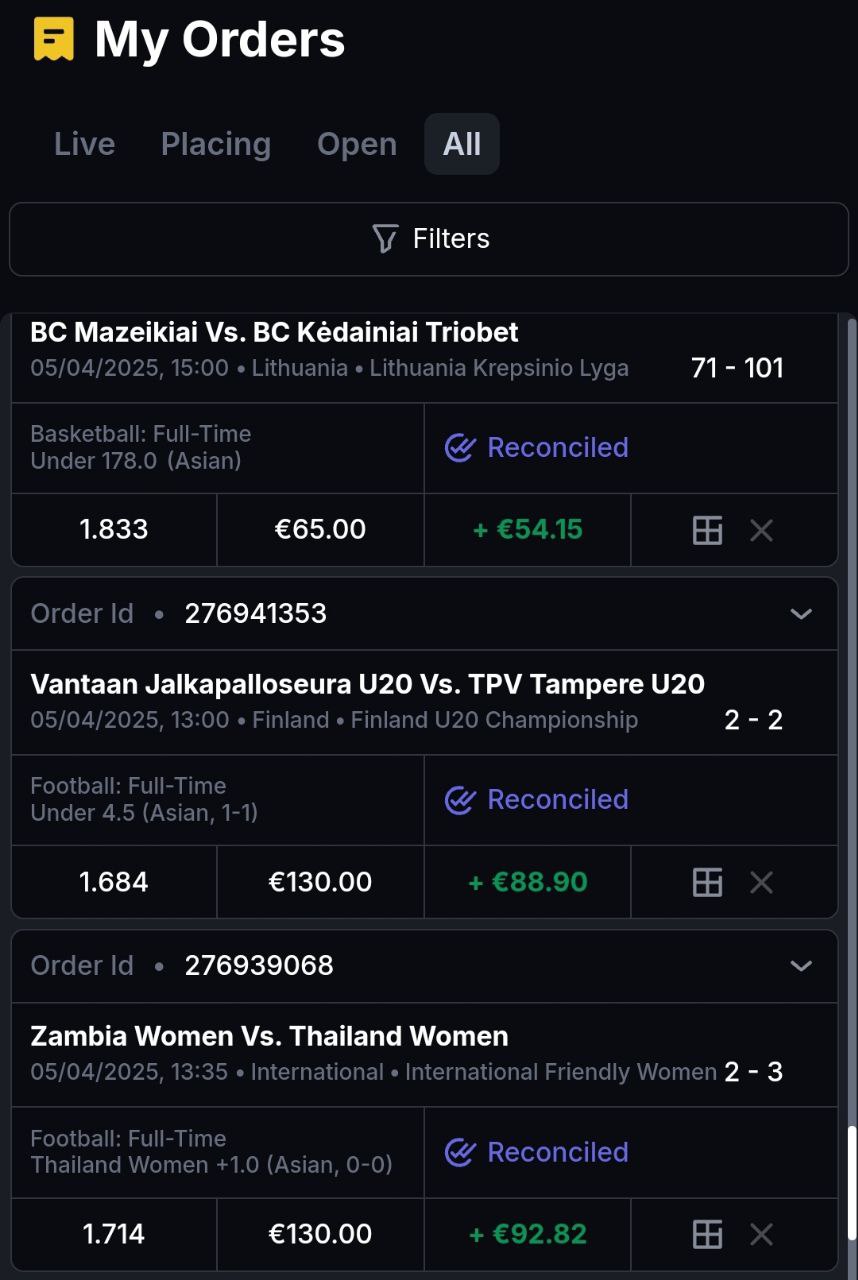Expand order 276941353 chevron

pyautogui.click(x=801, y=614)
